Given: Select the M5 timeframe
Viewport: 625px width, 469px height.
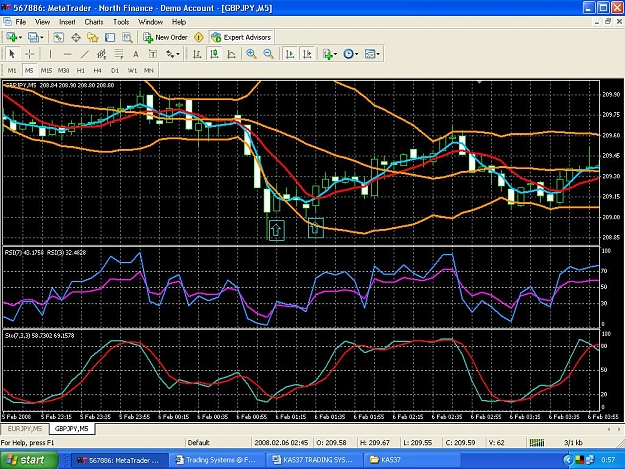Looking at the screenshot, I should 29,71.
